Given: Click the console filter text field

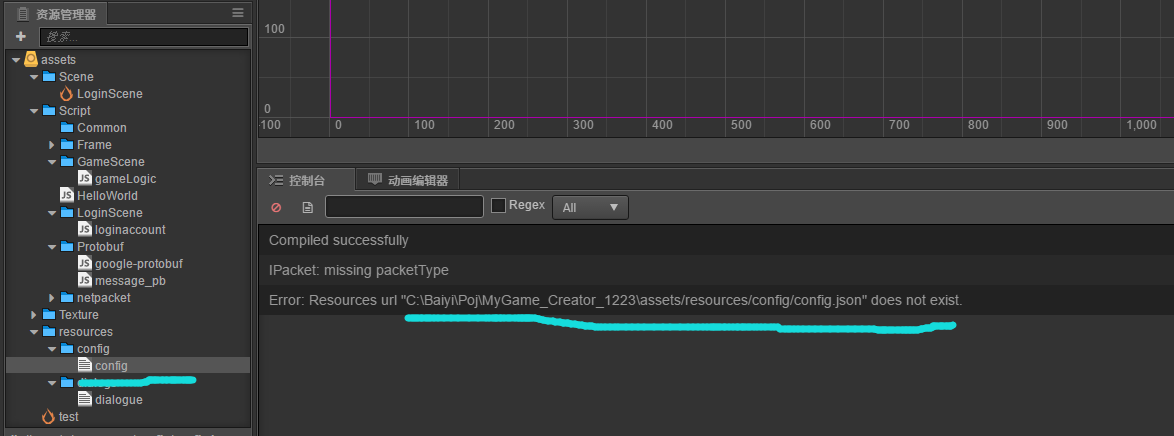Looking at the screenshot, I should point(404,207).
